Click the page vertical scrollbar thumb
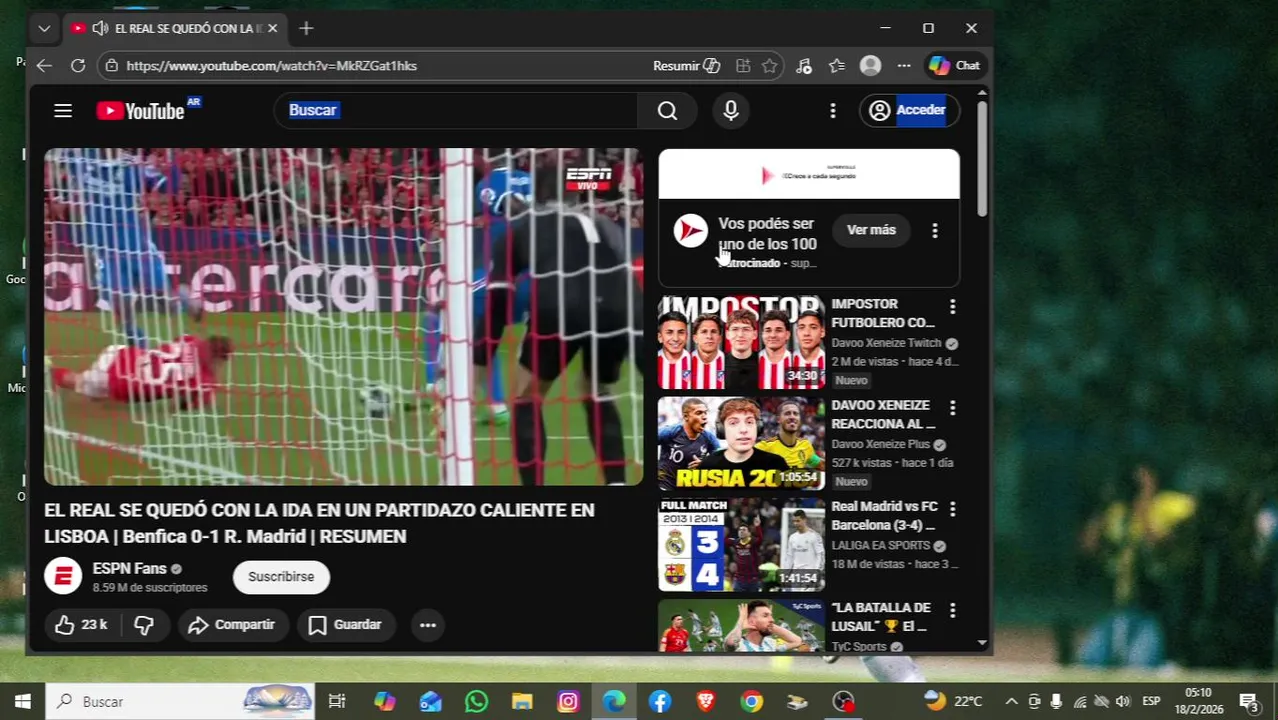Image resolution: width=1278 pixels, height=720 pixels. coord(983,157)
